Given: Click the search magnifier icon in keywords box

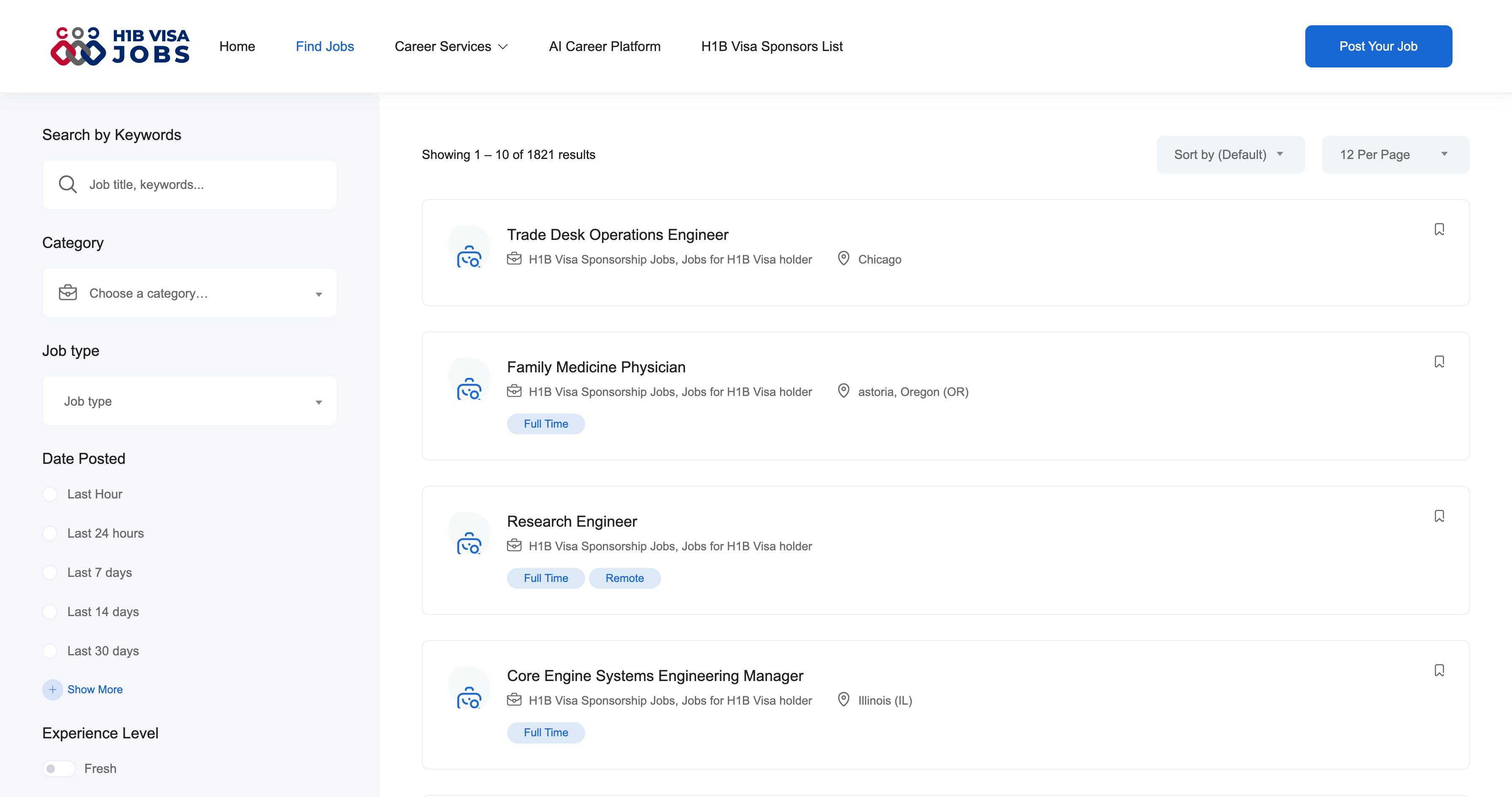Looking at the screenshot, I should [68, 184].
